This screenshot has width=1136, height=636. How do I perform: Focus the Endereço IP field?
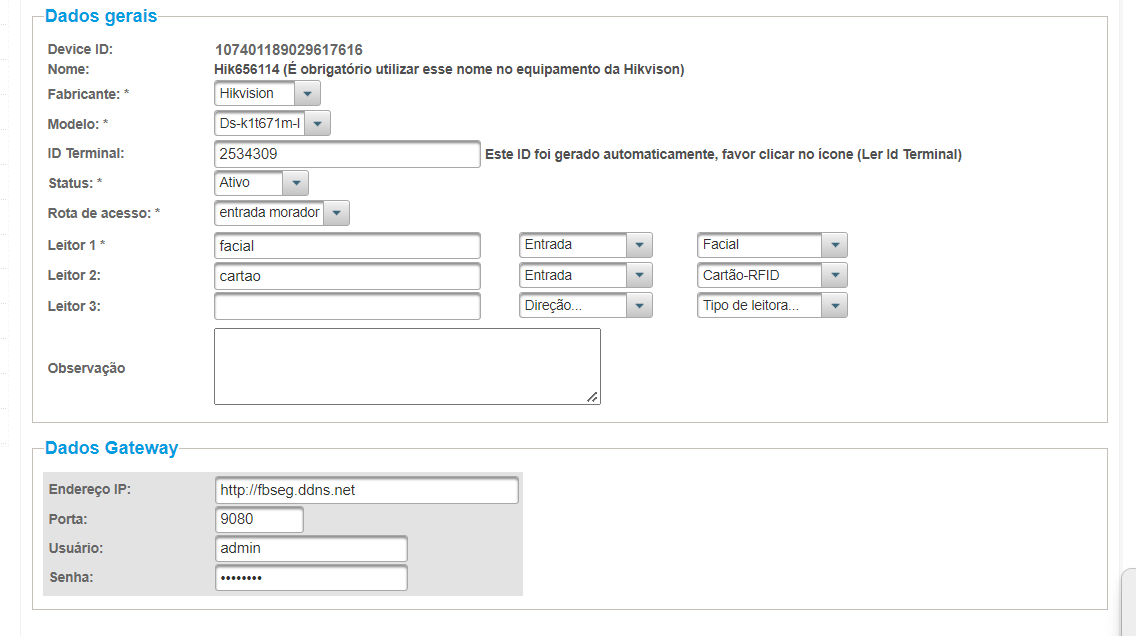click(x=366, y=491)
